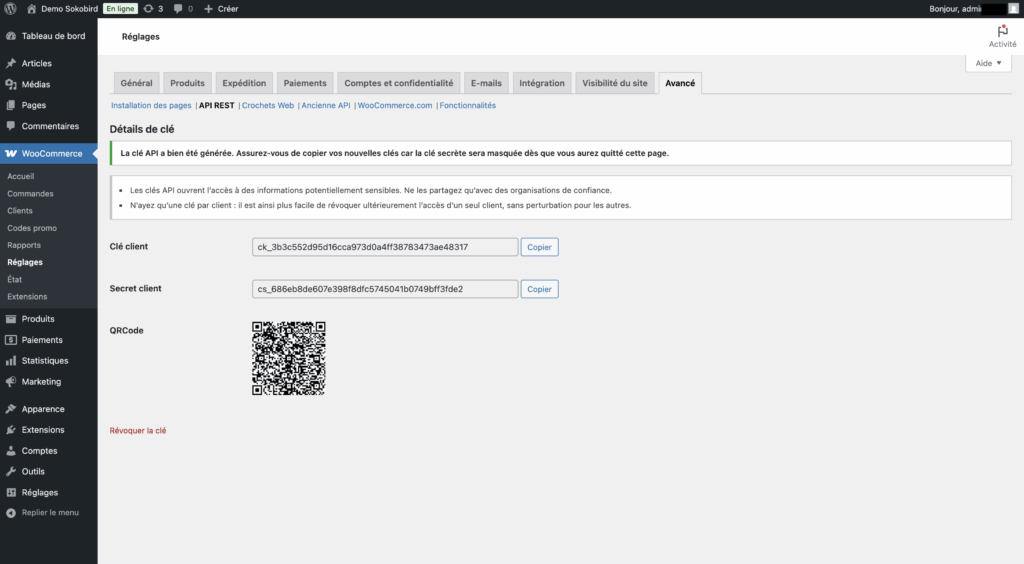
Task: Click the WordPress logo icon
Action: [x=11, y=9]
